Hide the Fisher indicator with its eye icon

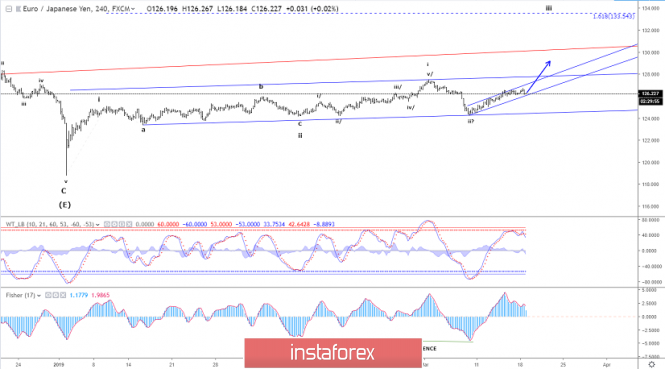click(x=48, y=295)
